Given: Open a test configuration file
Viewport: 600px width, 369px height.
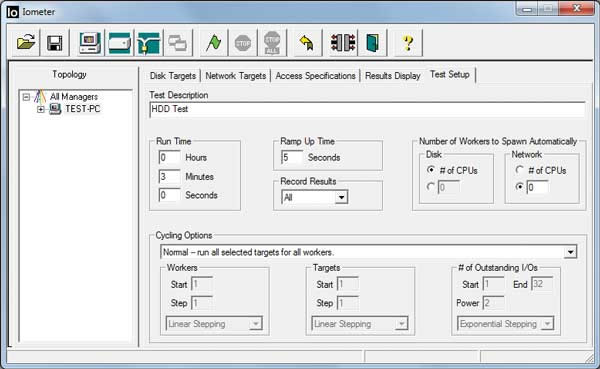Looking at the screenshot, I should click(26, 42).
